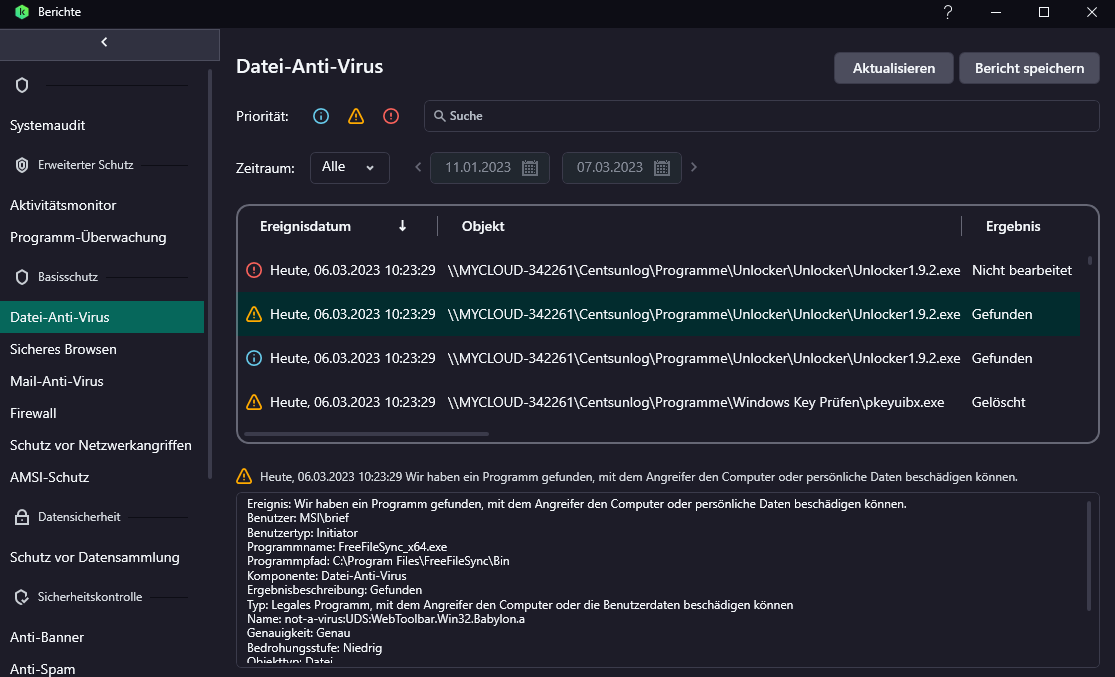The height and width of the screenshot is (677, 1115).
Task: Toggle the critical priority filter icon
Action: pos(391,116)
